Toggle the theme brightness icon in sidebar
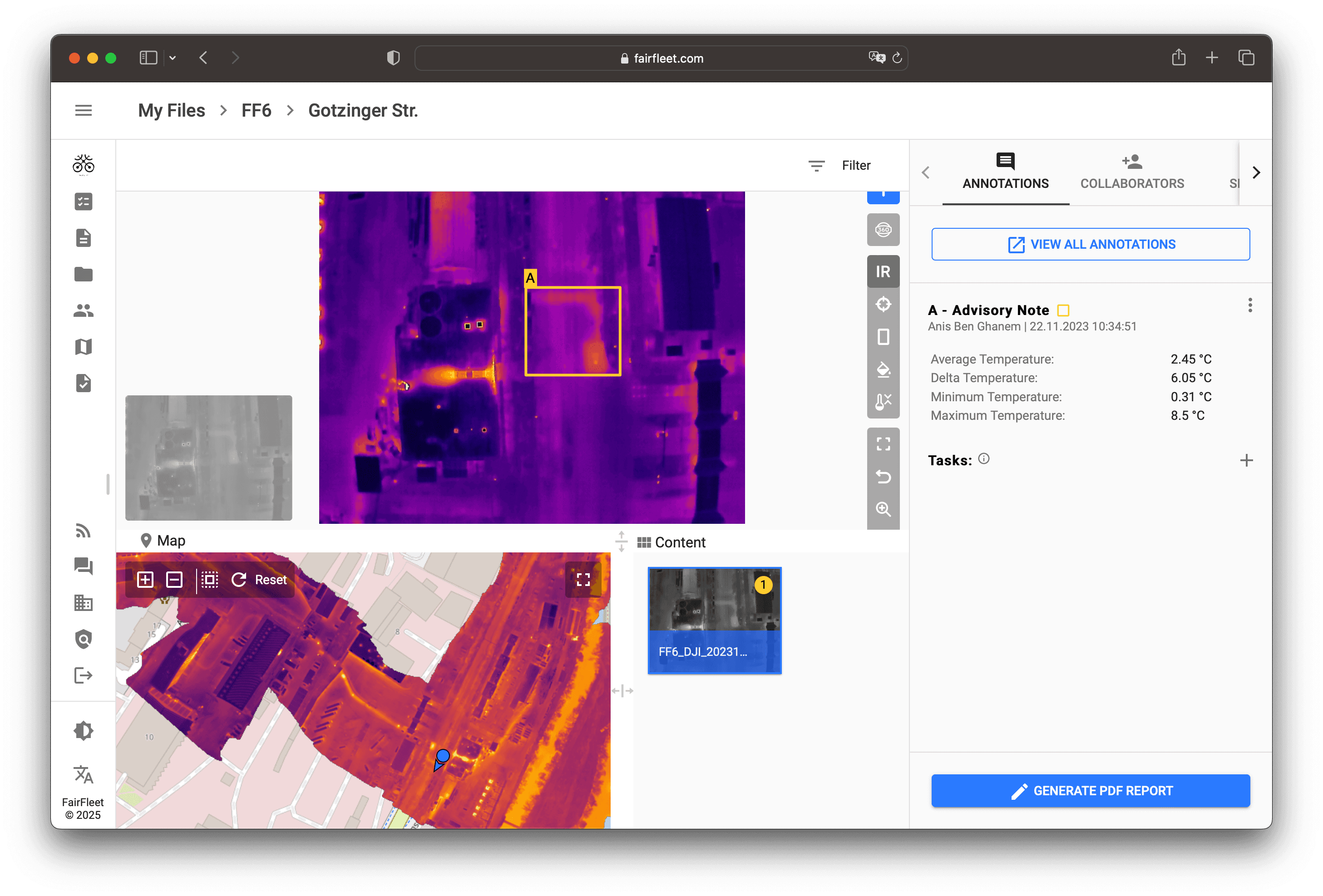This screenshot has height=896, width=1323. tap(83, 730)
